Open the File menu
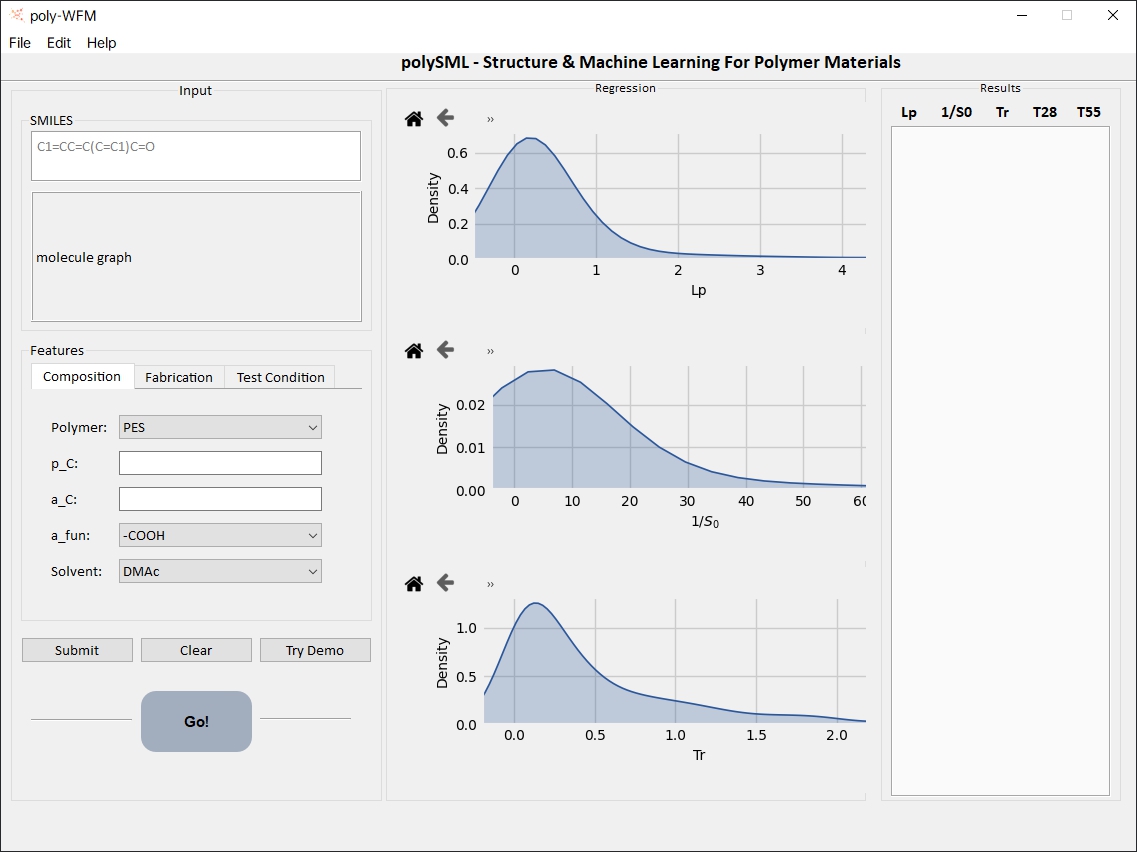Screen dimensions: 1137x852 [x=20, y=43]
